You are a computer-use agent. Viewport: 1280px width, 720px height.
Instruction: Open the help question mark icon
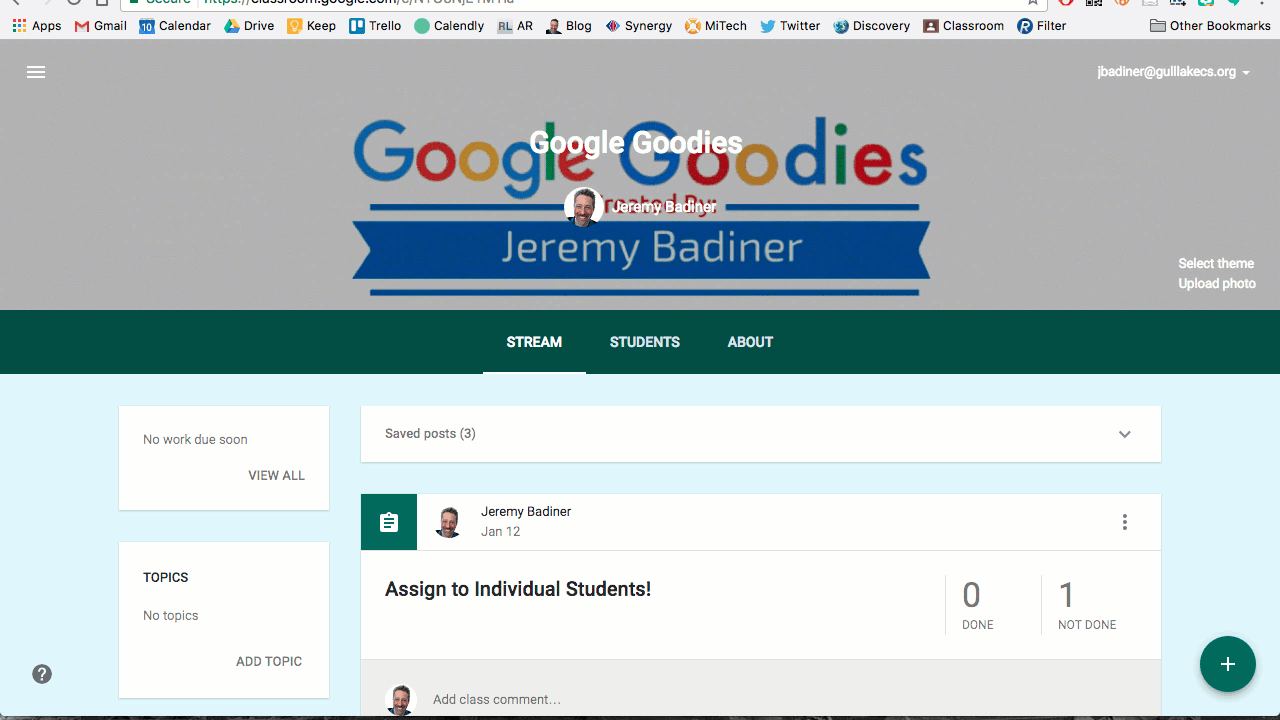pos(42,674)
